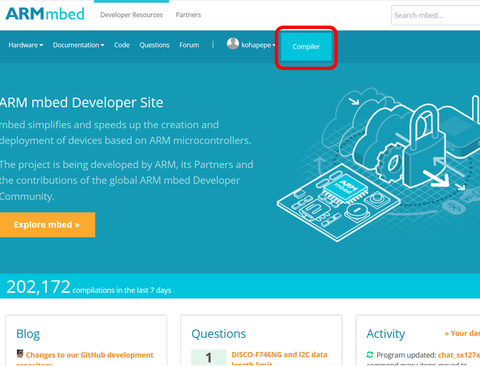
Task: Open the chat_sx127x program link
Action: (x=459, y=355)
